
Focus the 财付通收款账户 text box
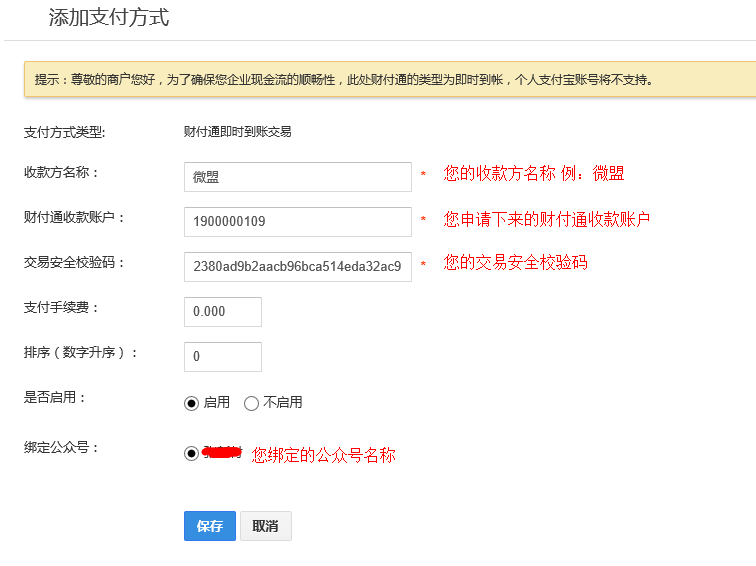297,222
